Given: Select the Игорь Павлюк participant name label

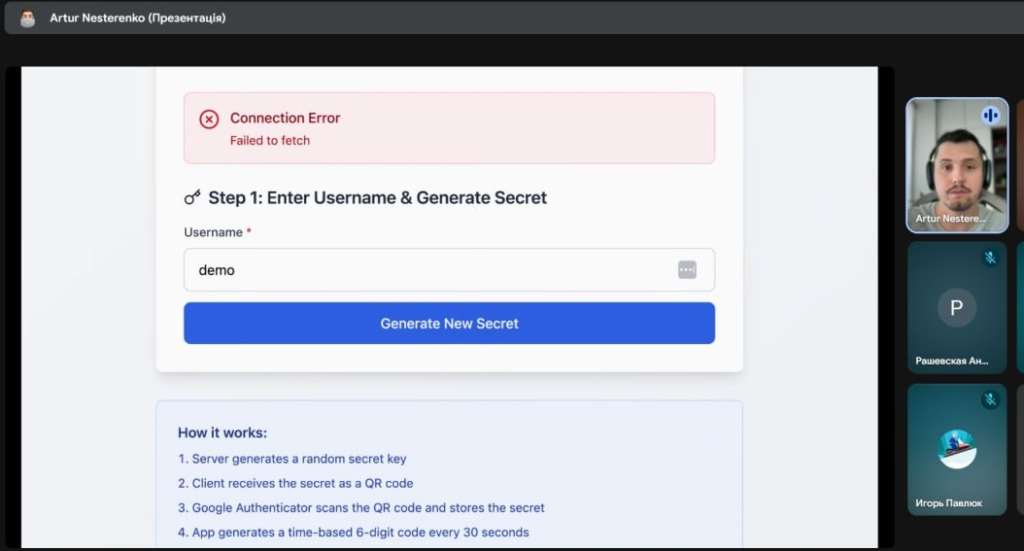Looking at the screenshot, I should (949, 503).
